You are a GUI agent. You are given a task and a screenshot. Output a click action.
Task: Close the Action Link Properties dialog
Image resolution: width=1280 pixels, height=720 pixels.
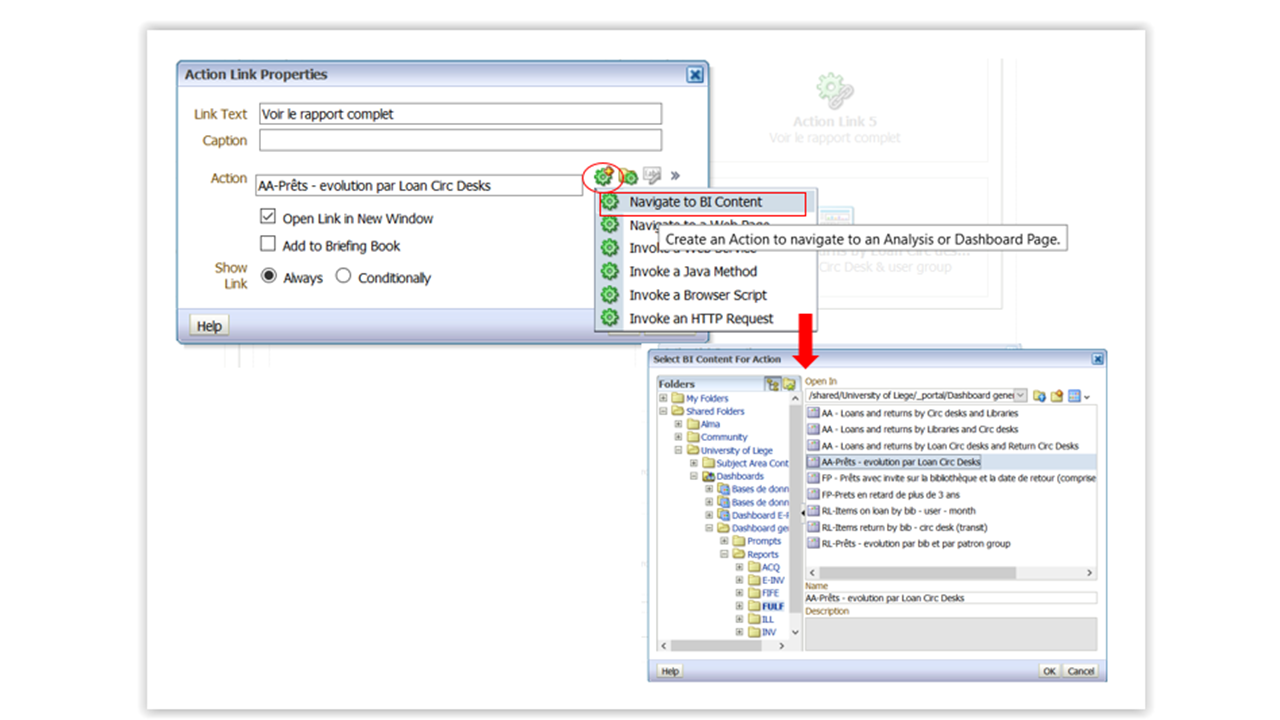[x=694, y=75]
